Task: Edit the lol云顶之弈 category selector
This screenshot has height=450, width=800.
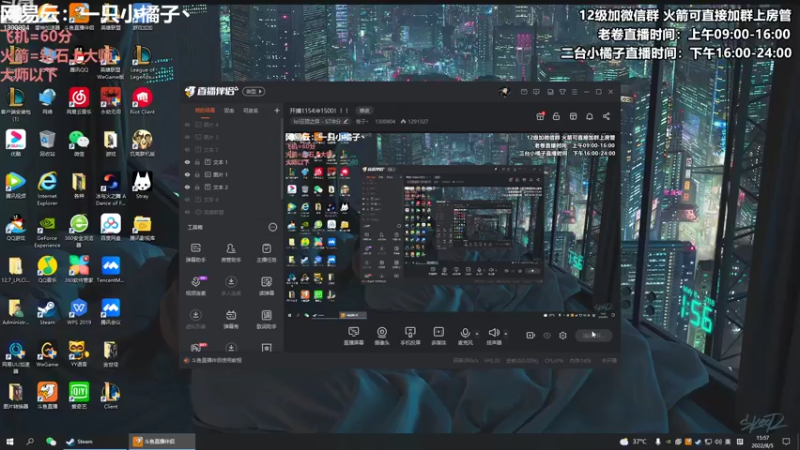Action: point(320,121)
